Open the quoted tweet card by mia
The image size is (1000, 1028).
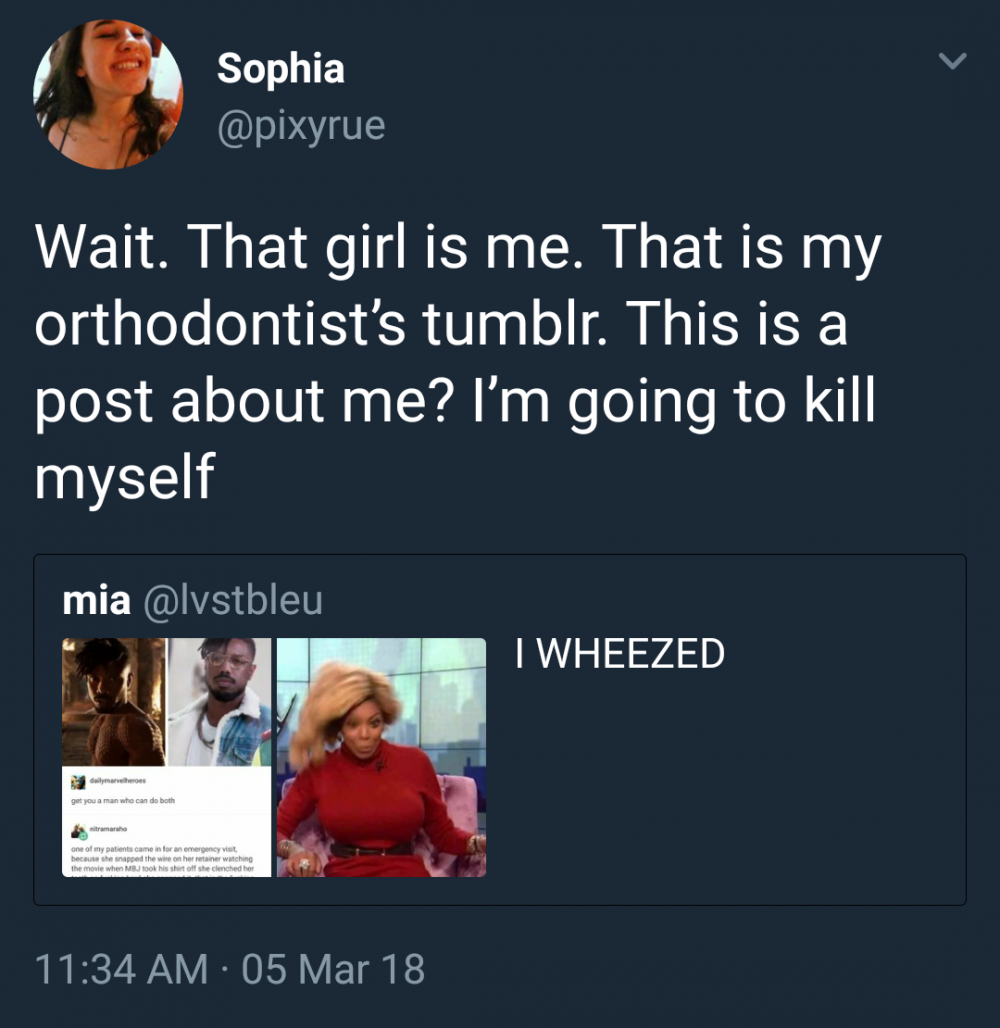(740, 780)
